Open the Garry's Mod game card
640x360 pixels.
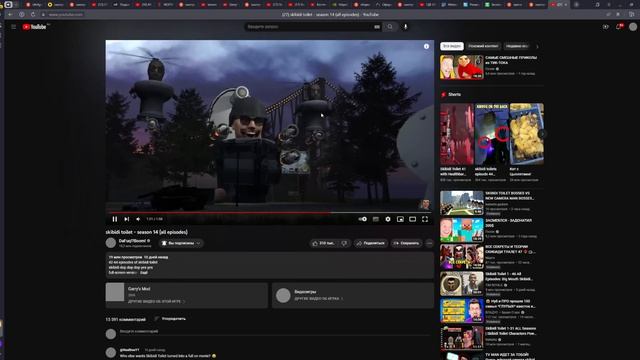click(x=187, y=295)
